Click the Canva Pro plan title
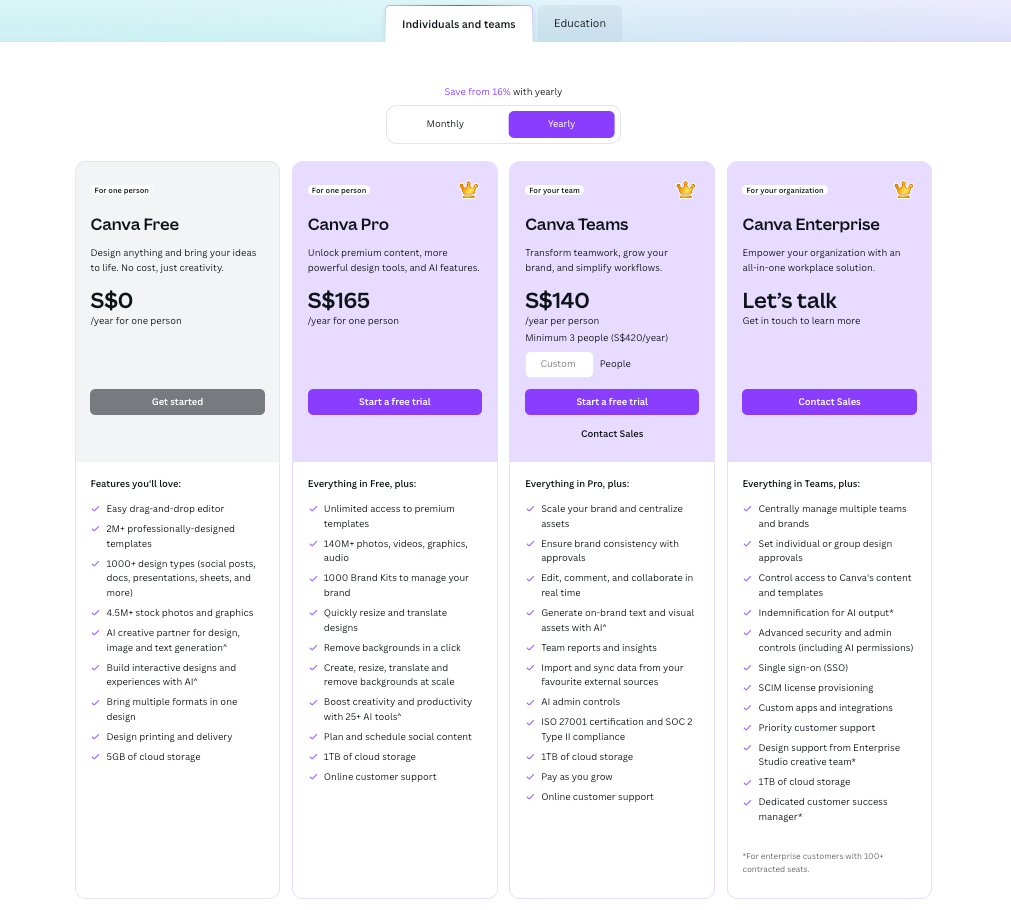Screen dimensions: 1011x910 coord(348,224)
